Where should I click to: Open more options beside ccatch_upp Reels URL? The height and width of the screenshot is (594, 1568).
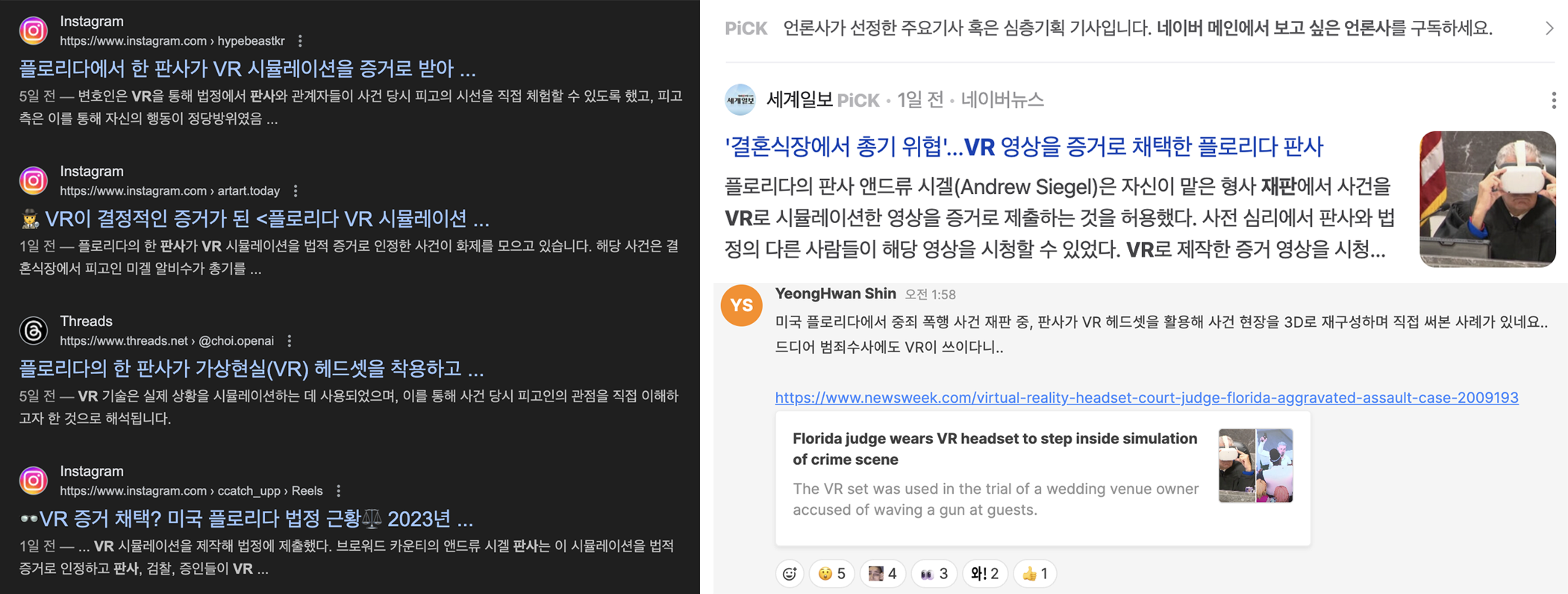[339, 491]
